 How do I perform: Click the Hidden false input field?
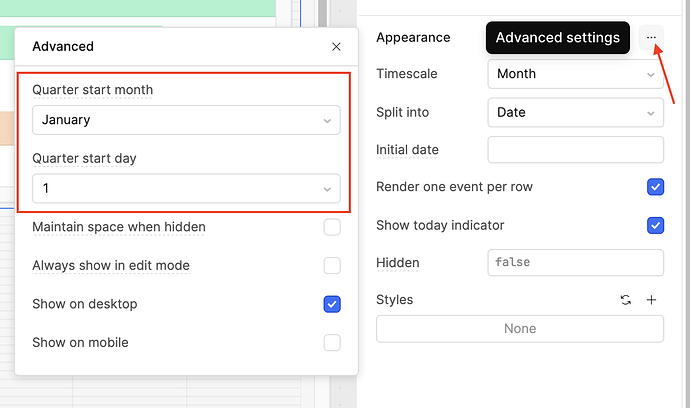(x=575, y=263)
